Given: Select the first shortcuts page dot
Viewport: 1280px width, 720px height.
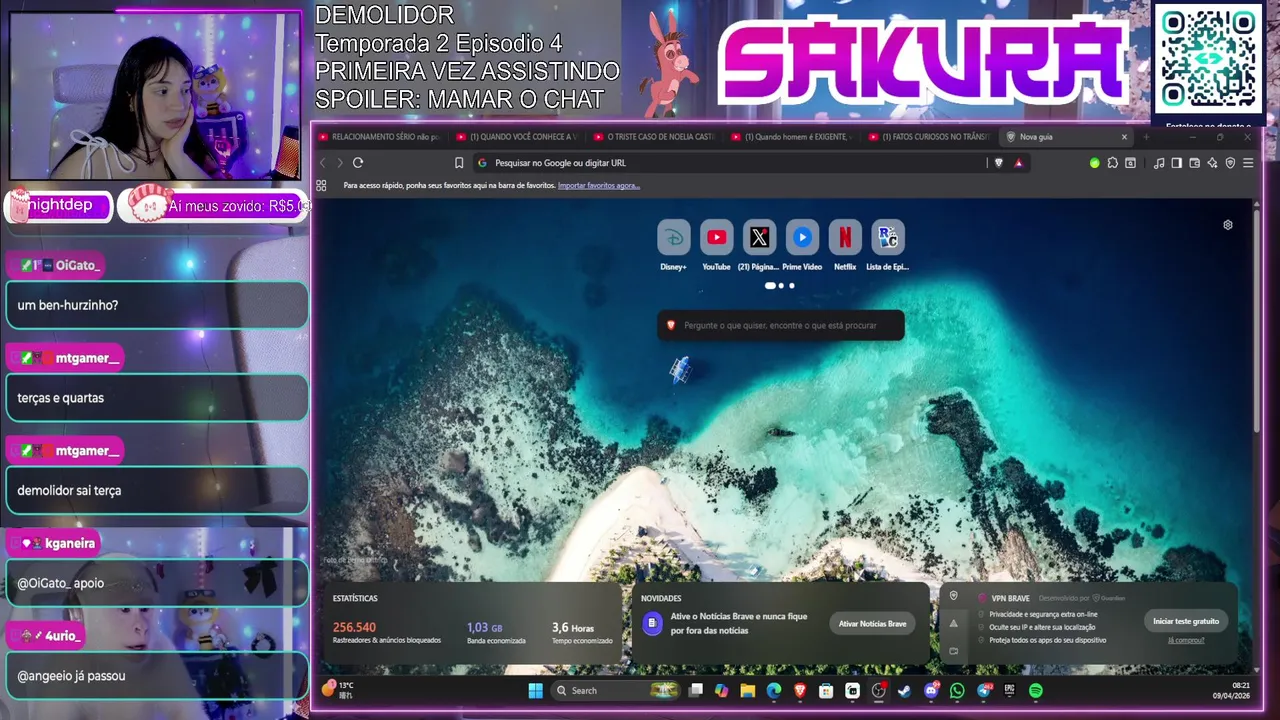Looking at the screenshot, I should (x=770, y=286).
